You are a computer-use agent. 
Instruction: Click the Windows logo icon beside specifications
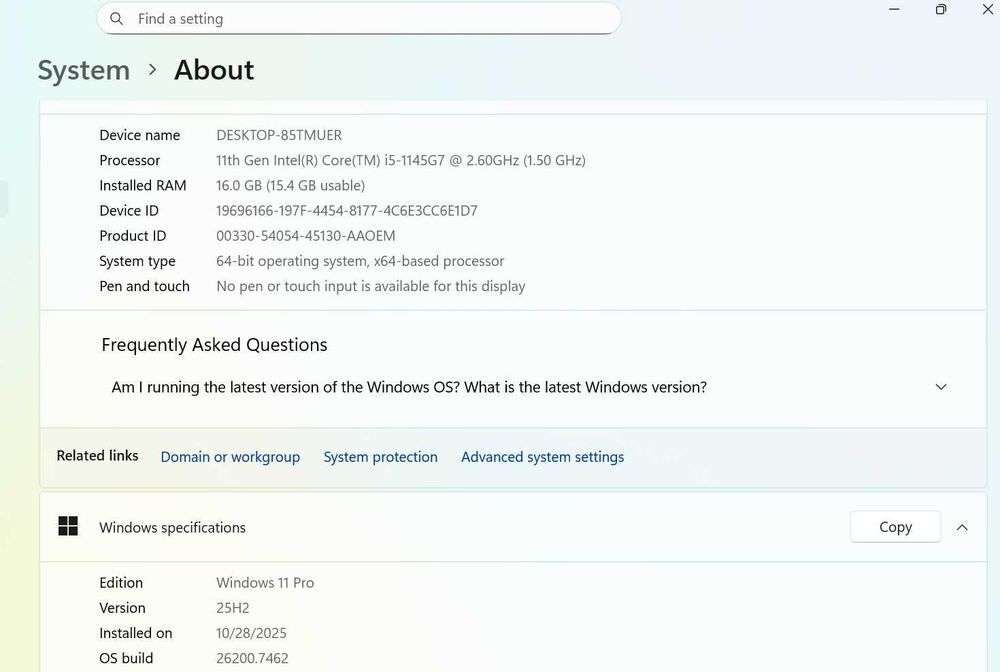[68, 526]
